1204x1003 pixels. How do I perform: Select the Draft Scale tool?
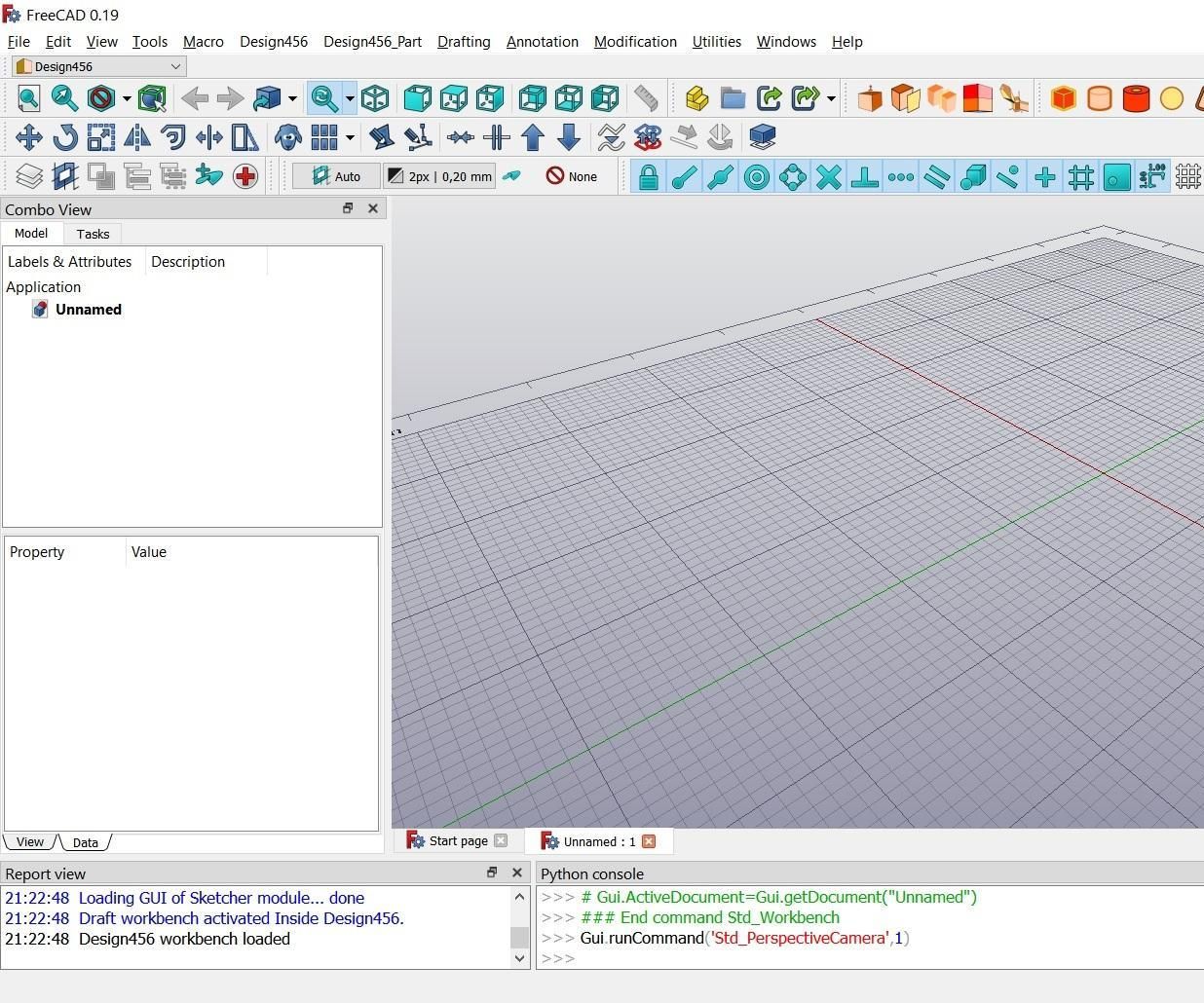coord(100,137)
